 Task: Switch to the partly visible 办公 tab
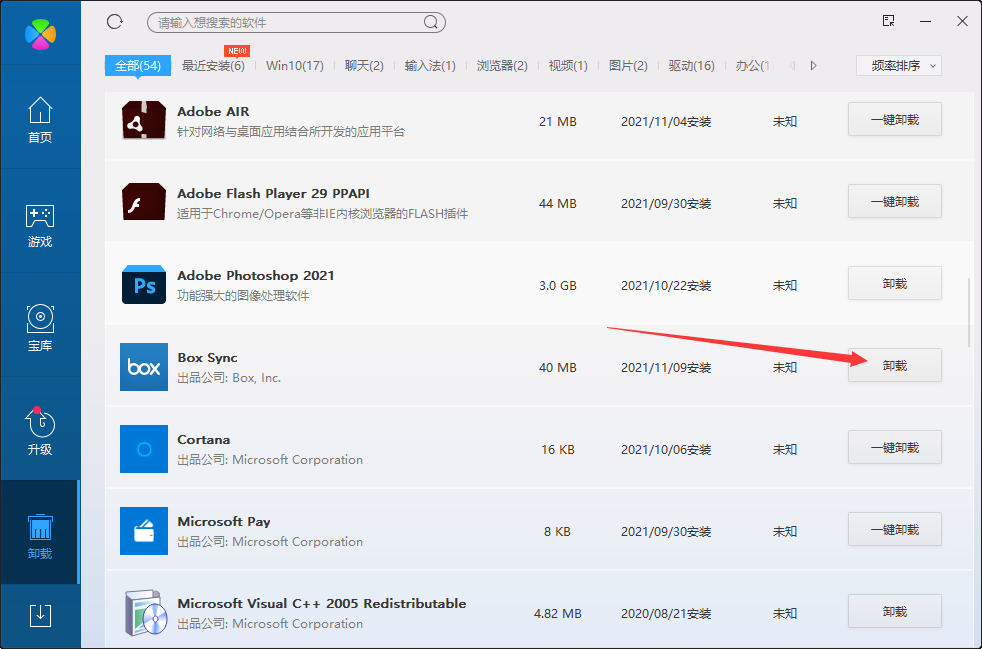pyautogui.click(x=754, y=66)
